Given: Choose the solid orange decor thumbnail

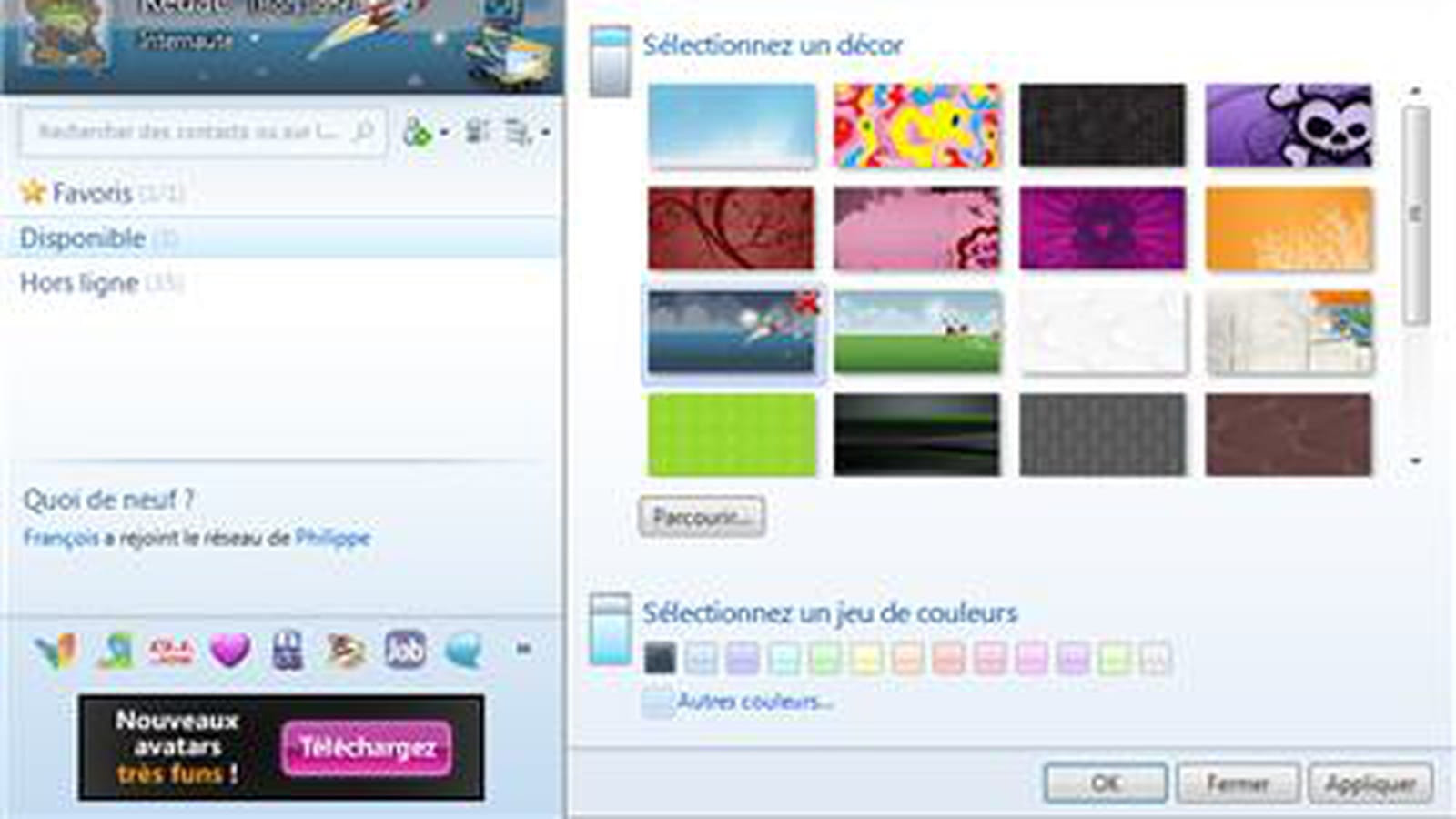Looking at the screenshot, I should click(x=1289, y=228).
